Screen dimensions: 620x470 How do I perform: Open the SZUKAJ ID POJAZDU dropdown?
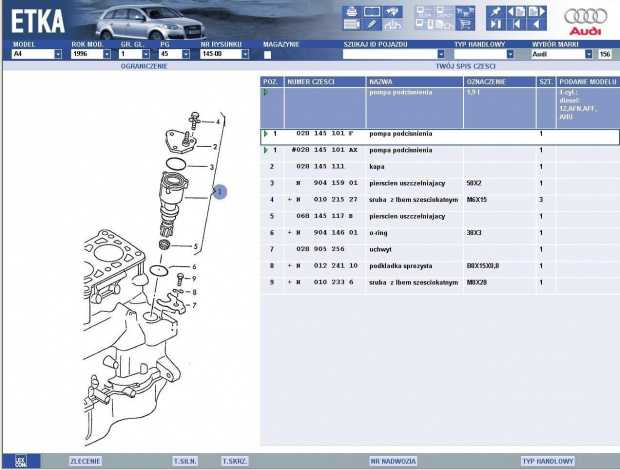click(x=441, y=54)
